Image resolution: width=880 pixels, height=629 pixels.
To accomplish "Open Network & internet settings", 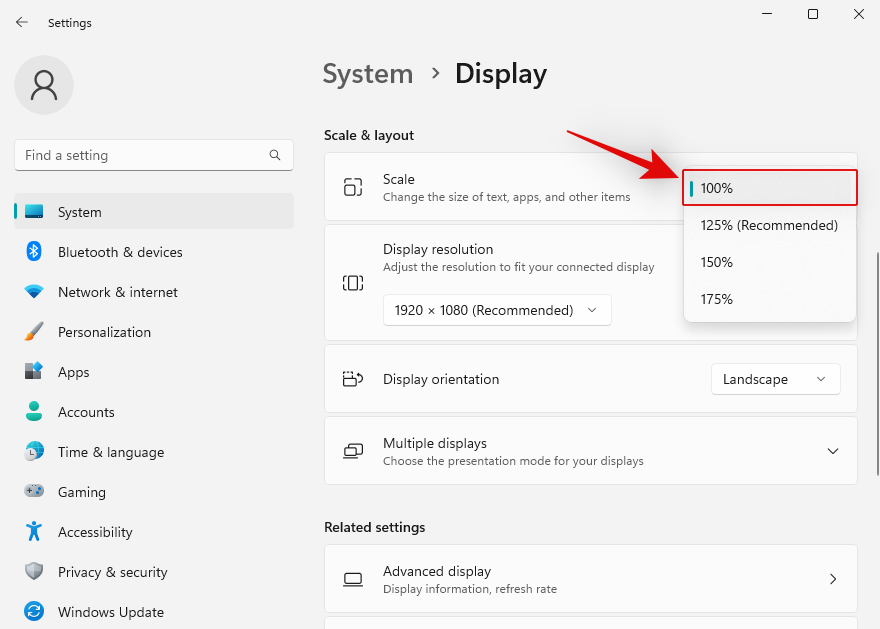I will (x=117, y=292).
